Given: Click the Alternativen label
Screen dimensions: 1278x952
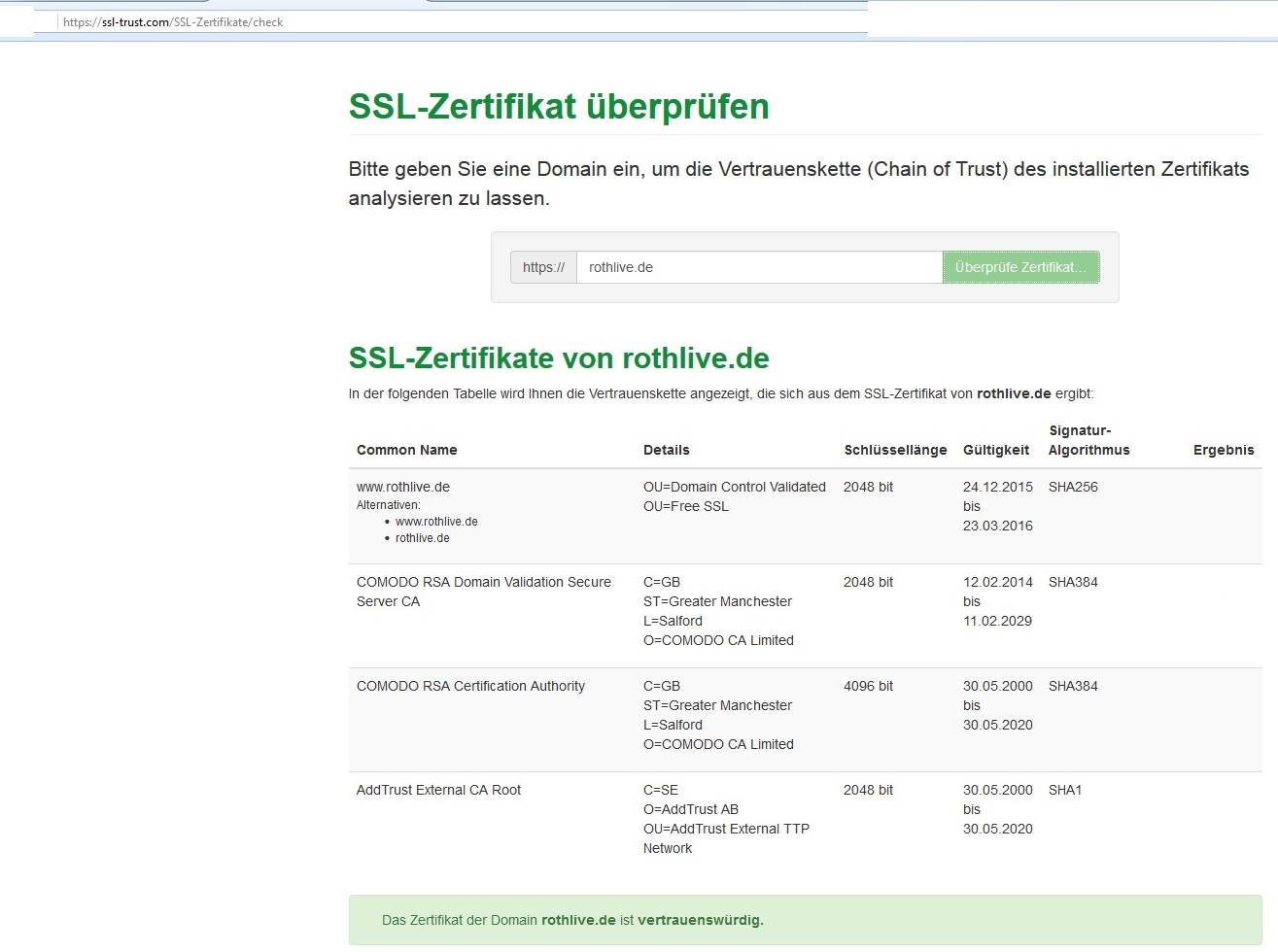Looking at the screenshot, I should pyautogui.click(x=389, y=505).
